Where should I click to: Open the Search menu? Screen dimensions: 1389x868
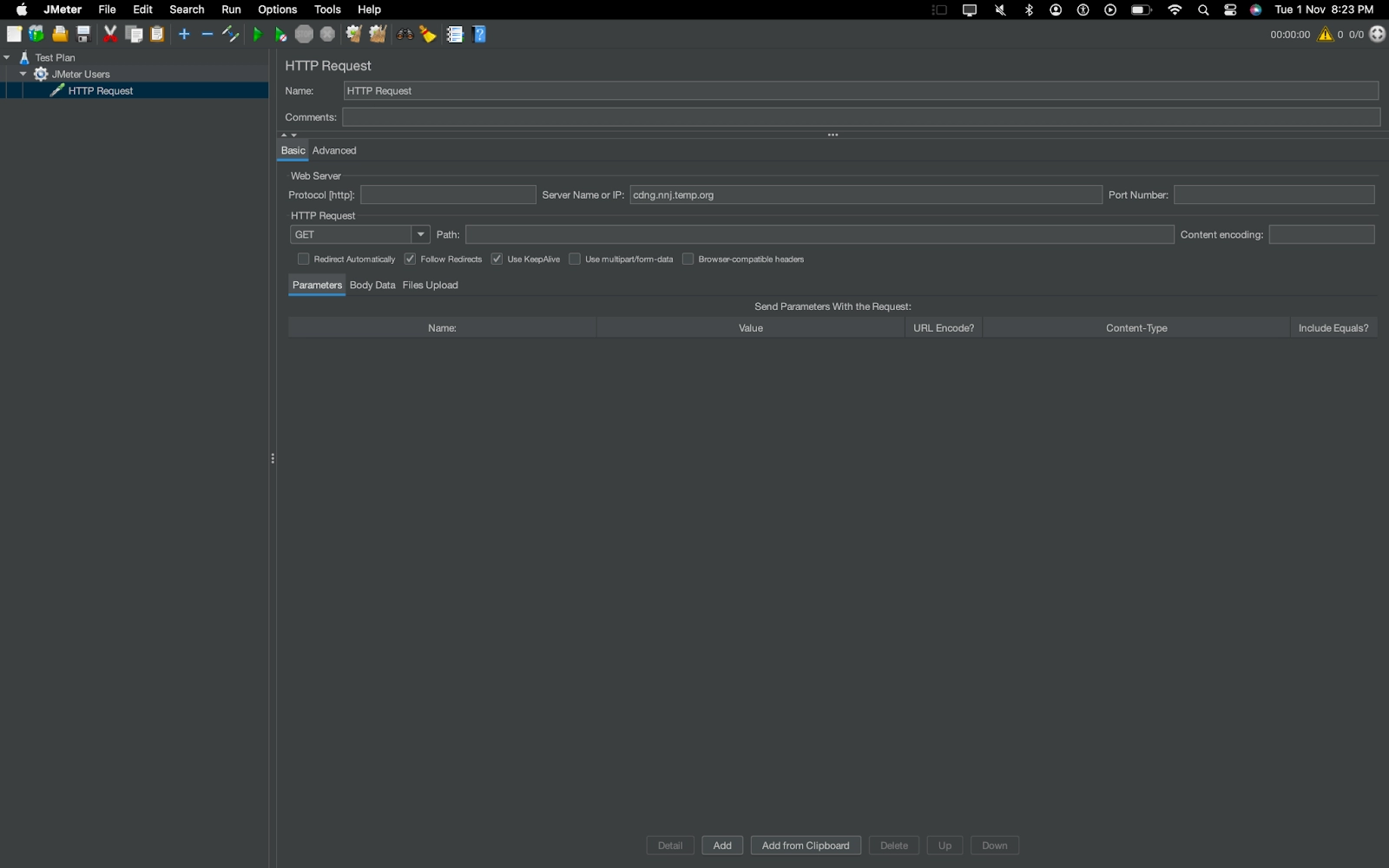(187, 10)
